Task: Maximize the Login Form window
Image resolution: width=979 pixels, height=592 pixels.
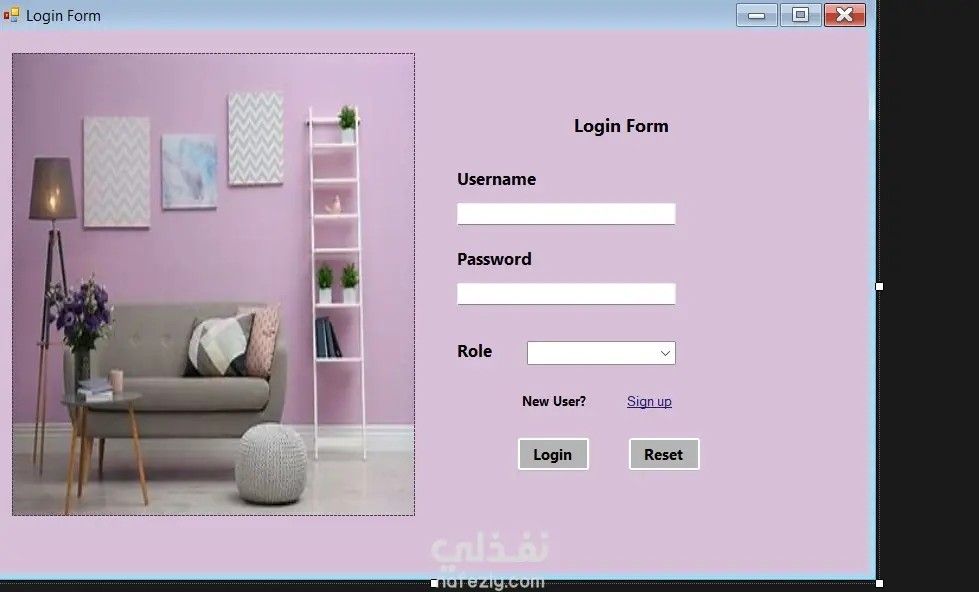Action: (800, 15)
